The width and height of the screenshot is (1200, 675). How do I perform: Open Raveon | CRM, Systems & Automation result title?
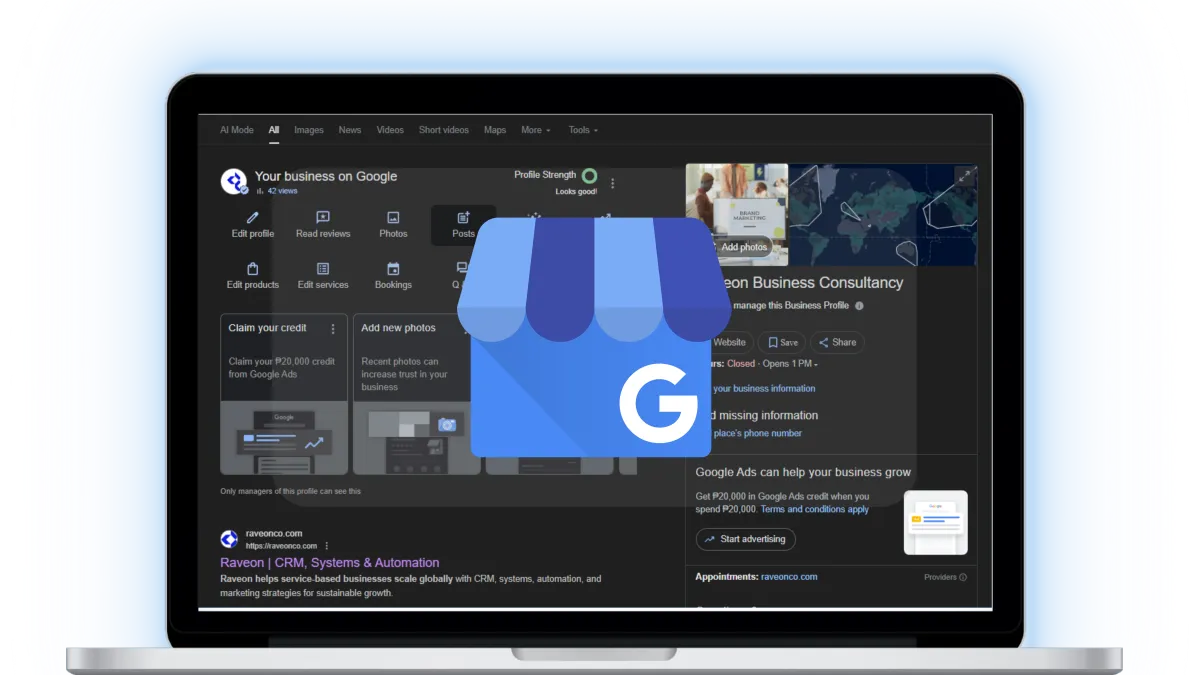click(x=330, y=563)
